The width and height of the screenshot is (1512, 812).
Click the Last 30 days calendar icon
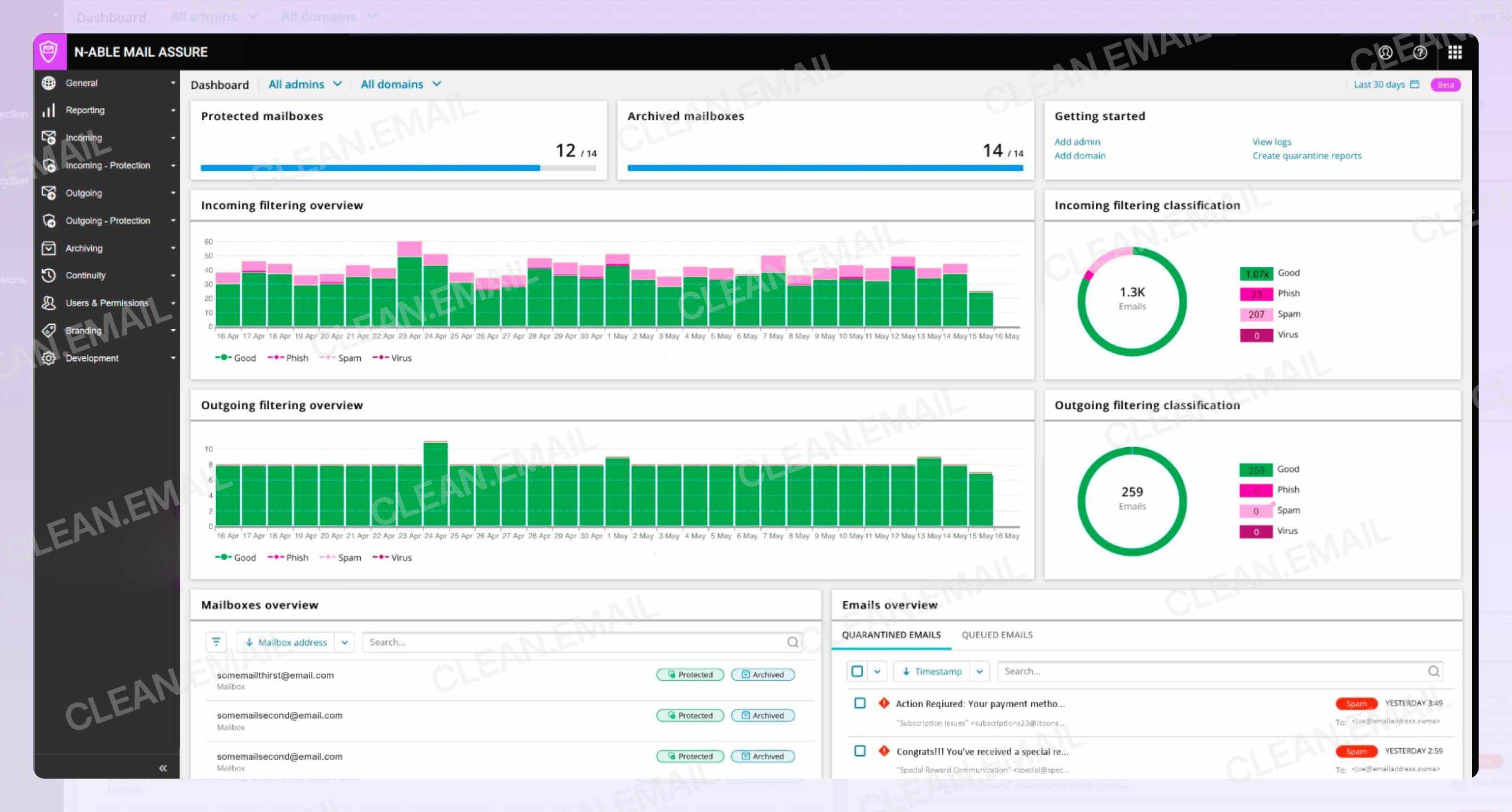pos(1415,85)
